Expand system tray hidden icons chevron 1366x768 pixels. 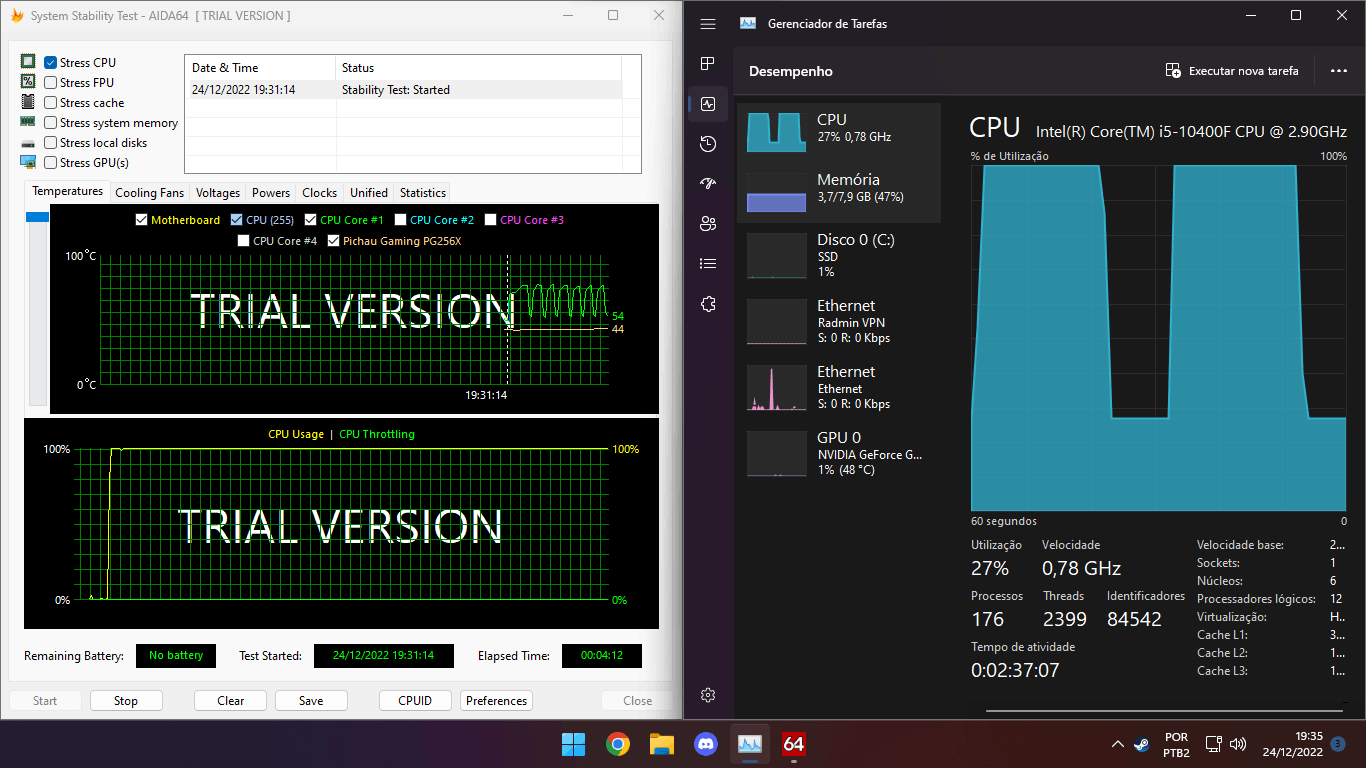[x=1117, y=744]
